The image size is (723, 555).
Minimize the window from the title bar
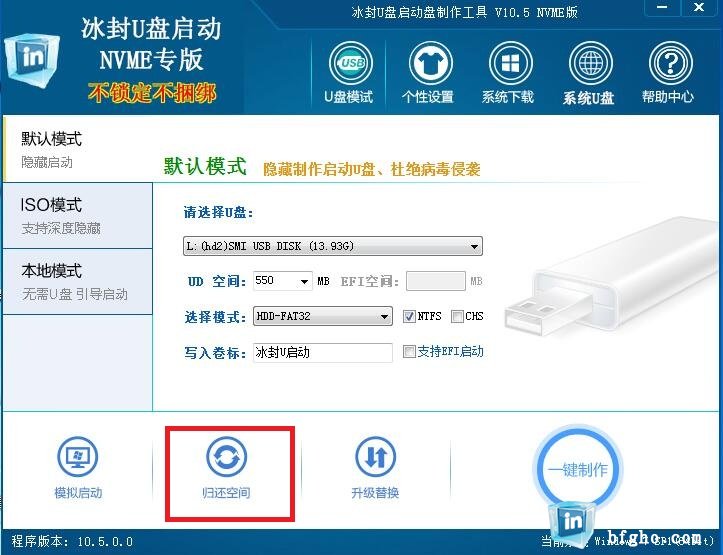[662, 7]
